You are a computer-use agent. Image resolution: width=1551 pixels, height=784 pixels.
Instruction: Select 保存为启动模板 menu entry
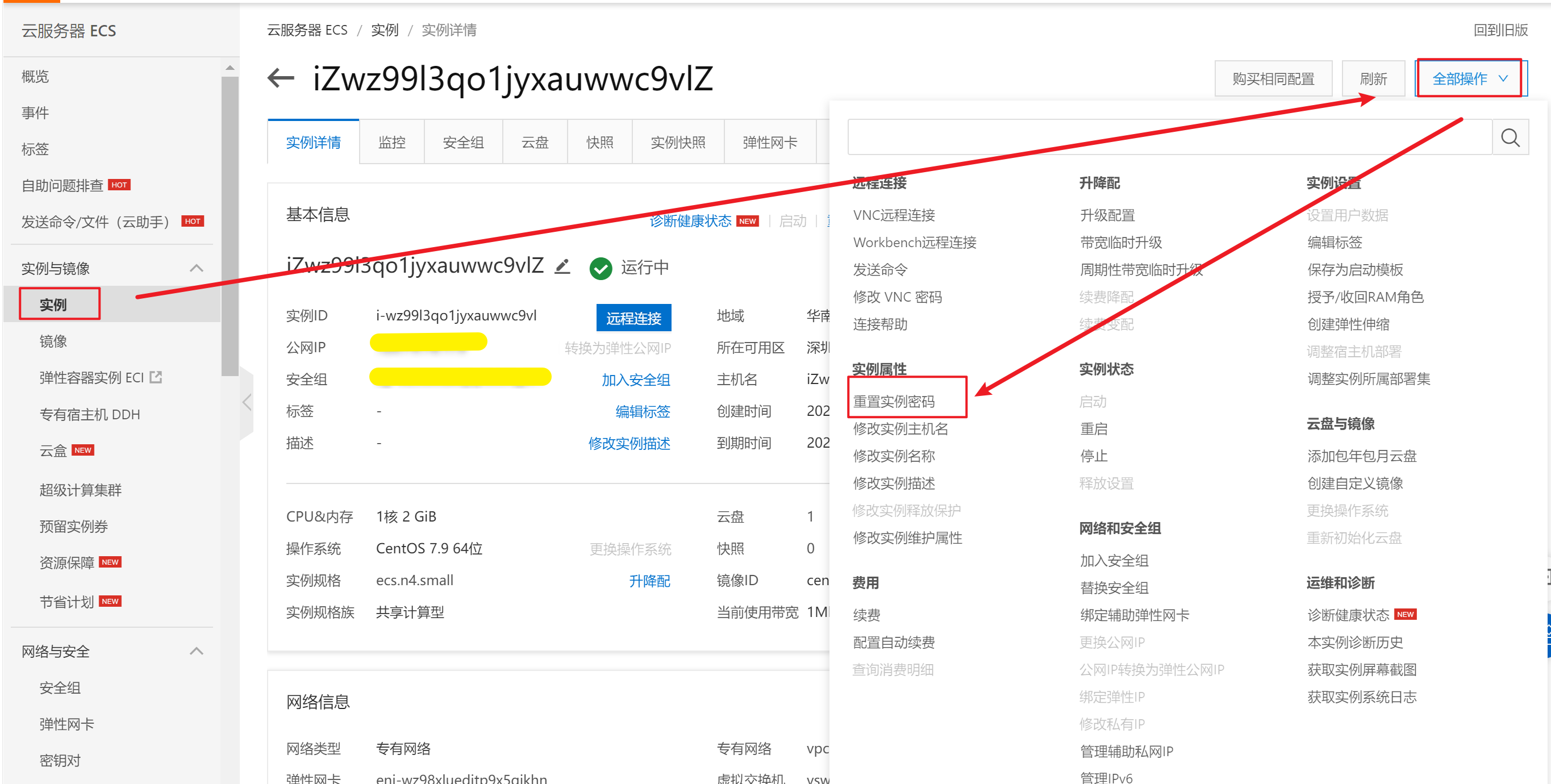tap(1355, 270)
